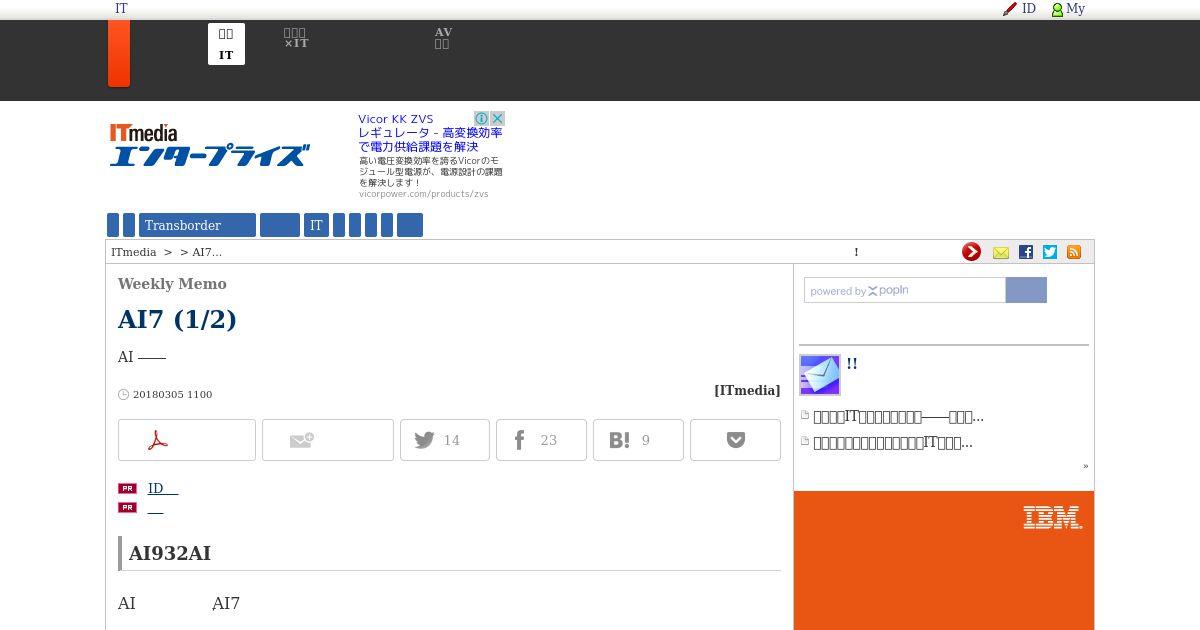Click the blue search submit button
1200x630 pixels.
pos(1026,290)
